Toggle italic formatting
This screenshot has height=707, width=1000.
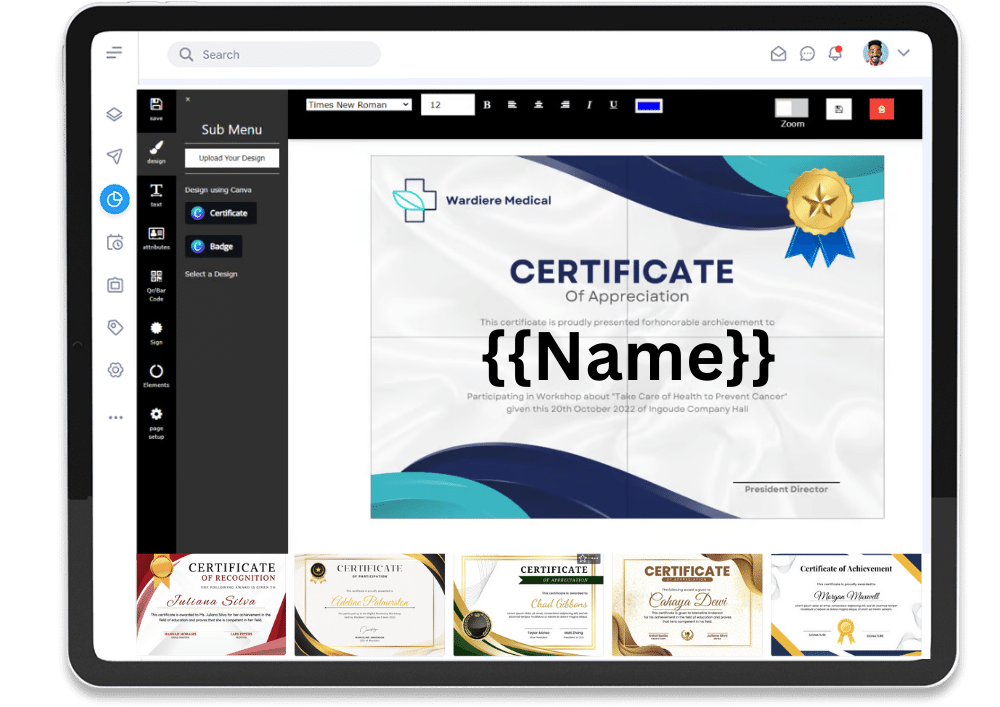point(589,105)
